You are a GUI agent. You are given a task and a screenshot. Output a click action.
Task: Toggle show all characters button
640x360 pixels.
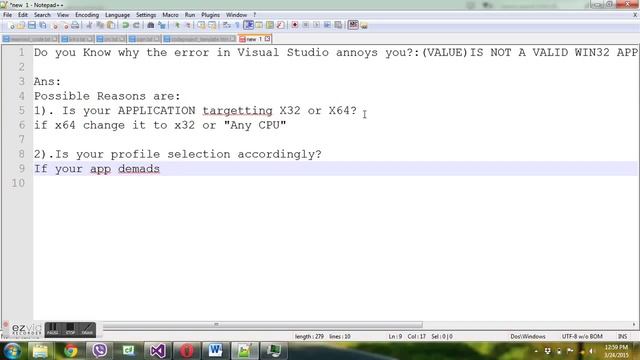(x=238, y=25)
